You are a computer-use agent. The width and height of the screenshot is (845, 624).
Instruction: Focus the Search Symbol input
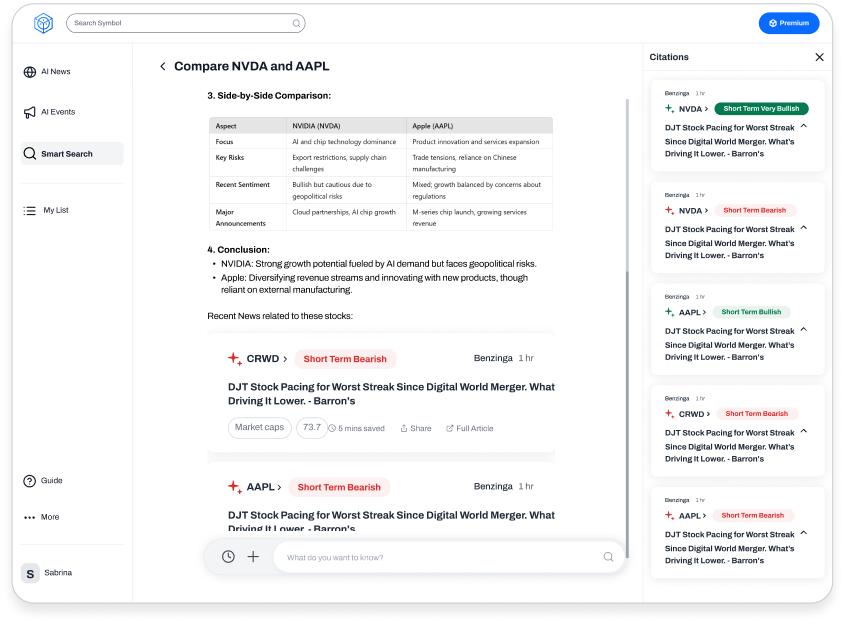click(x=185, y=23)
